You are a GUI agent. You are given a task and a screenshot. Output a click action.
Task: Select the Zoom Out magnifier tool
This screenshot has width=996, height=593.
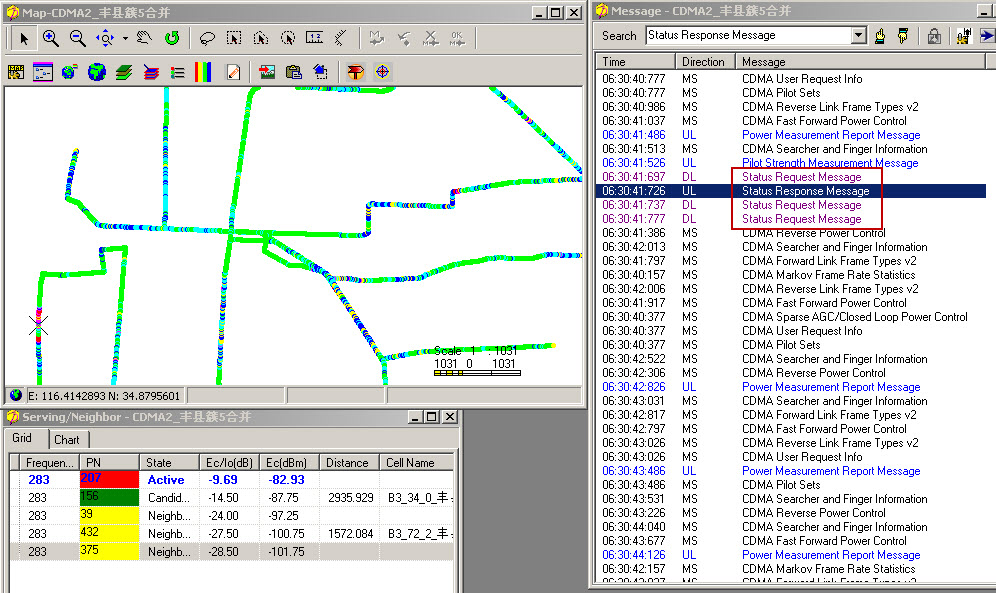point(77,38)
